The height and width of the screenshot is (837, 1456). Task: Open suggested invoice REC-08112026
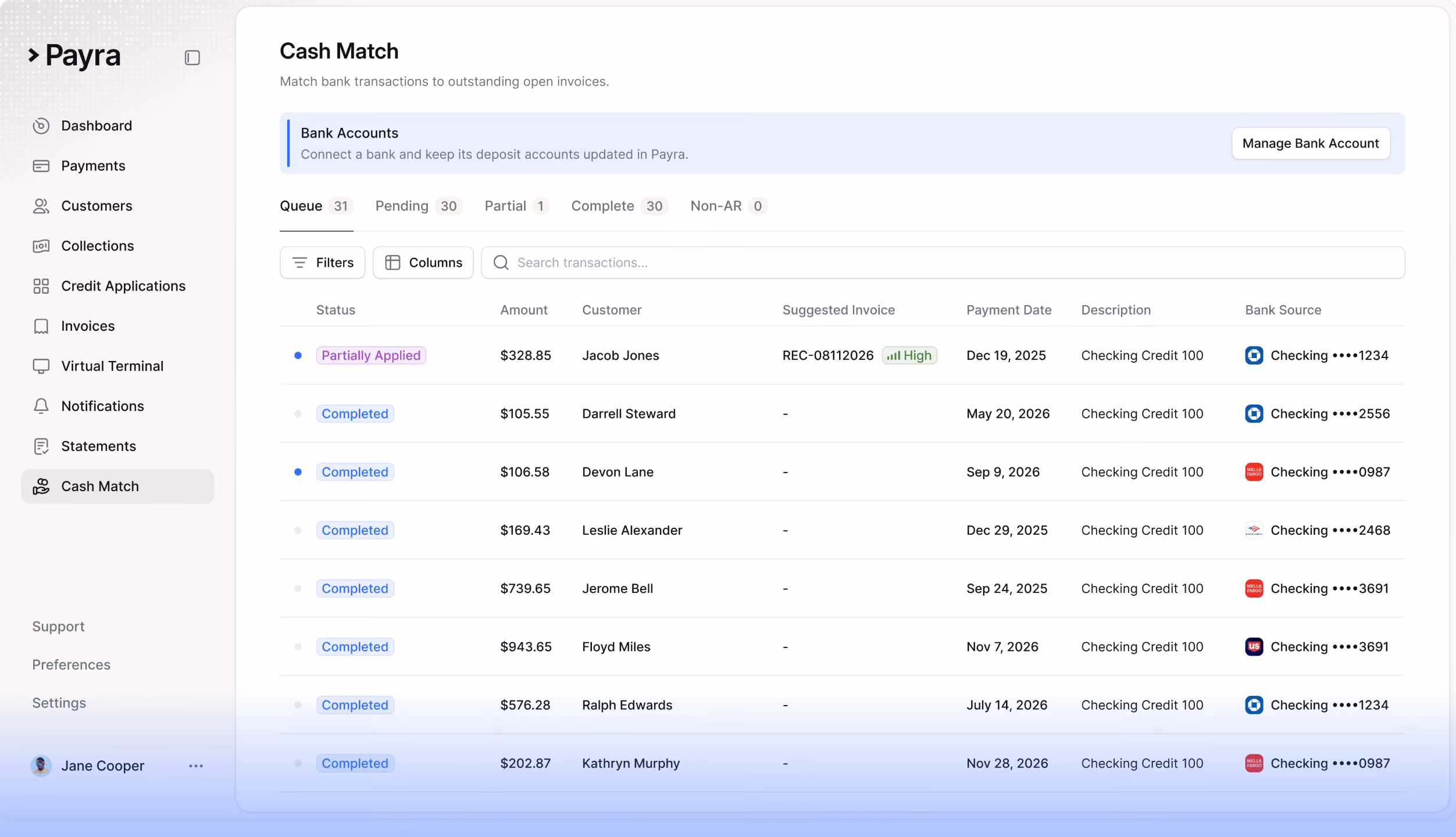[x=828, y=355]
